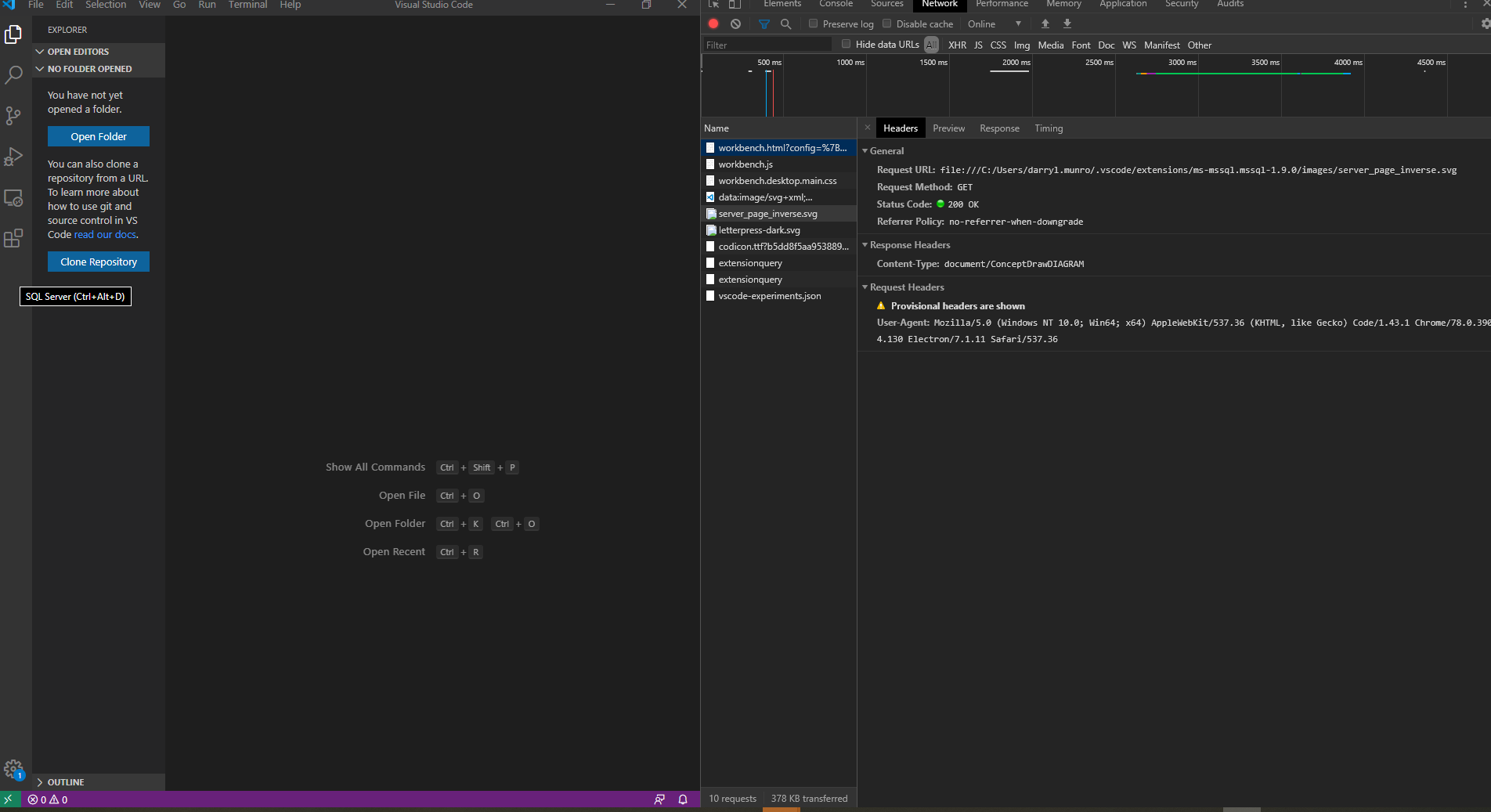Image resolution: width=1491 pixels, height=812 pixels.
Task: Filter requests by Manifest
Action: point(1161,45)
